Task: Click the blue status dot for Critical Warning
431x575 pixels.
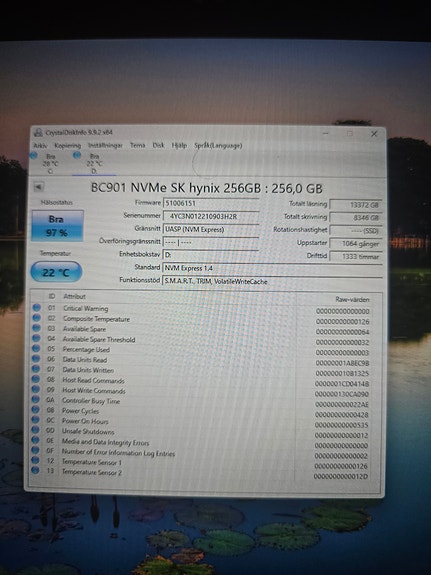Action: click(36, 308)
